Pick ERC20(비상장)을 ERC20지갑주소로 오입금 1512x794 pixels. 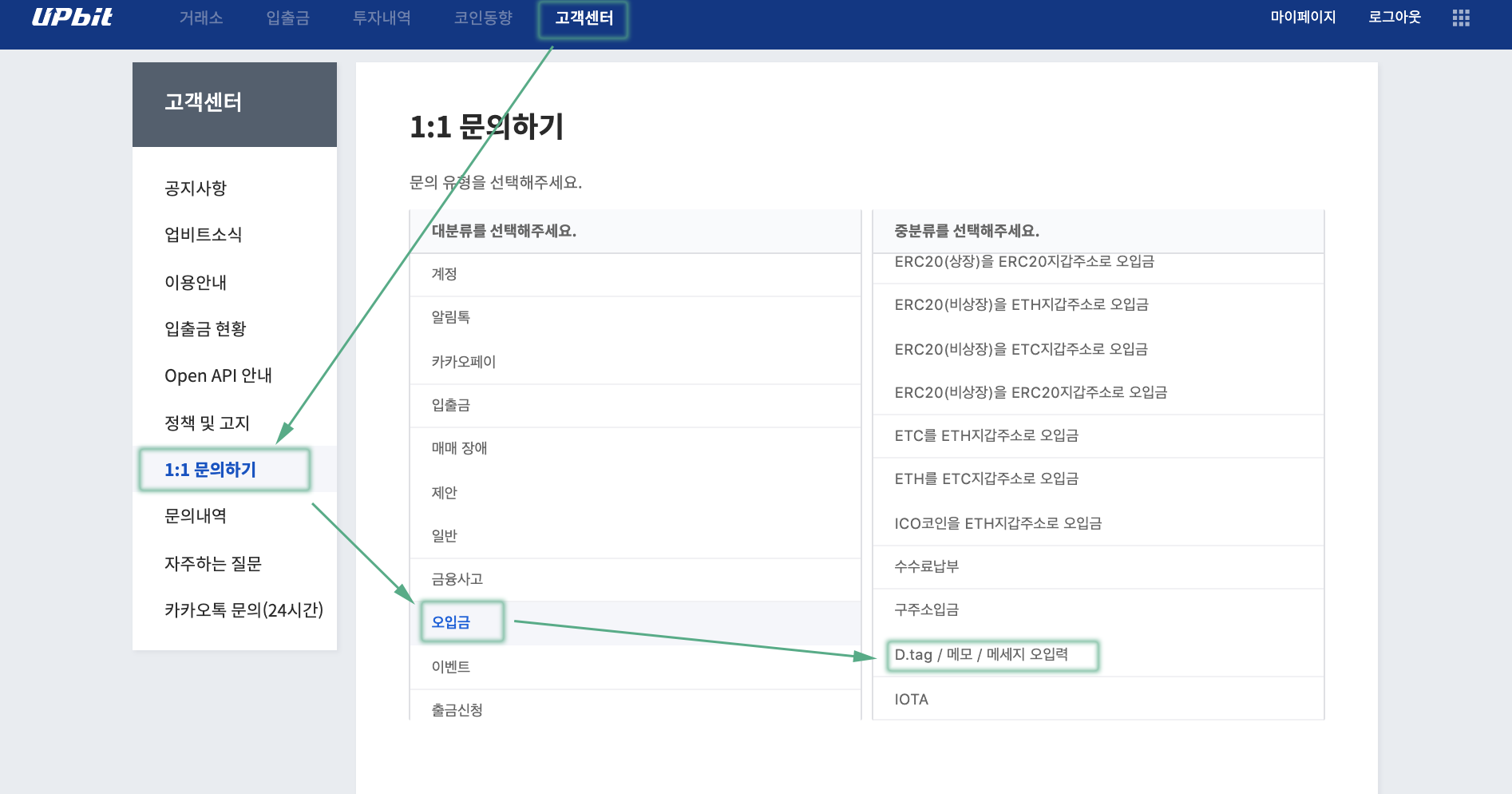[1098, 392]
